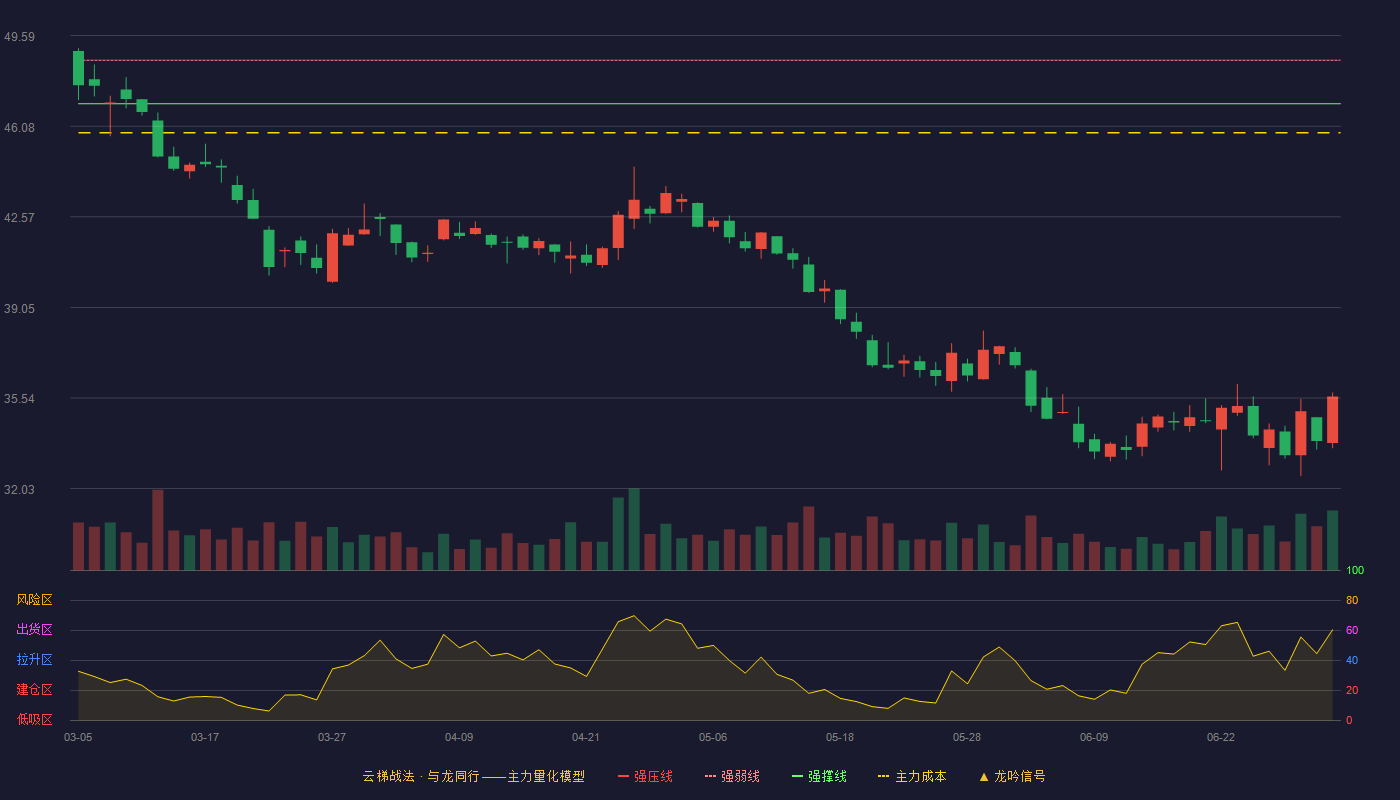The width and height of the screenshot is (1400, 800).
Task: Toggle 龙吟信号 triangle legend item
Action: coord(1012,776)
